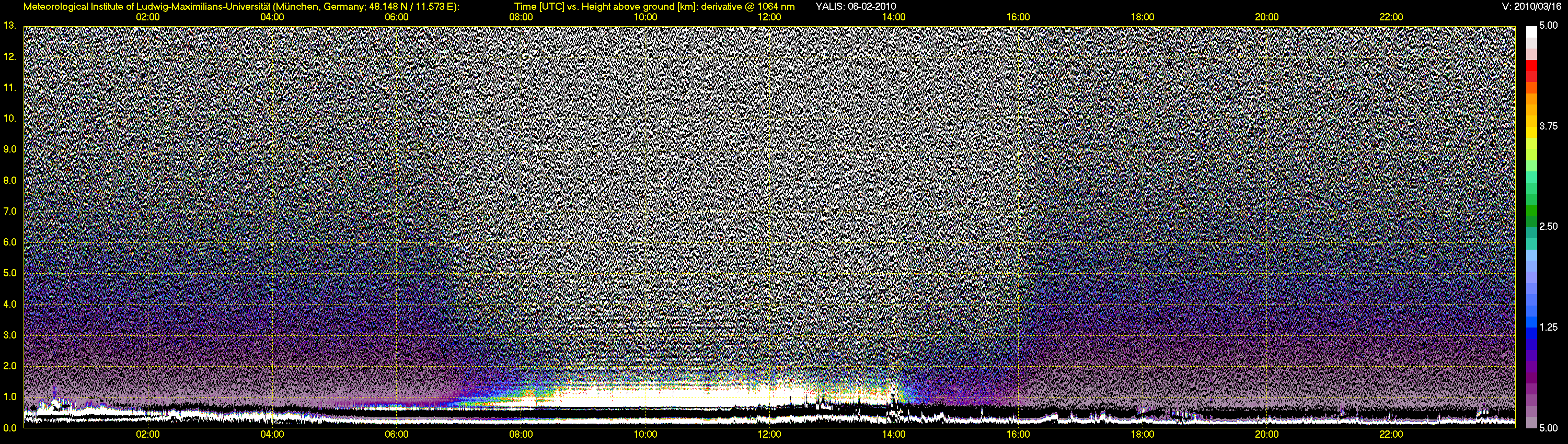Click the 04:00 label on the bottom time axis

pyautogui.click(x=272, y=434)
